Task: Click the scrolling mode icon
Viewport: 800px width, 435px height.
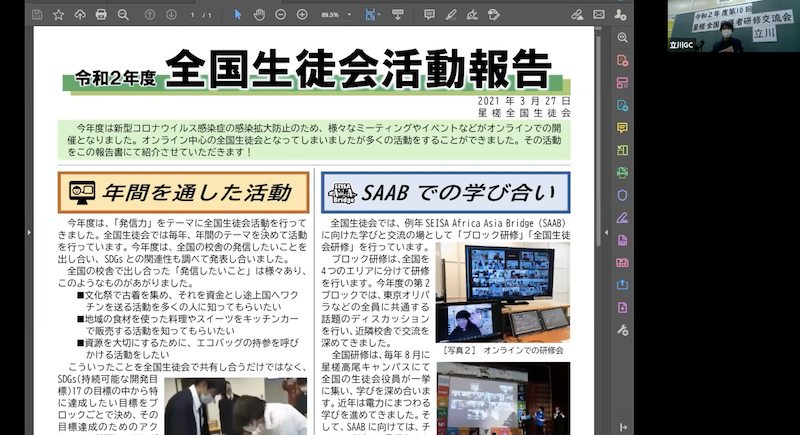Action: point(397,15)
